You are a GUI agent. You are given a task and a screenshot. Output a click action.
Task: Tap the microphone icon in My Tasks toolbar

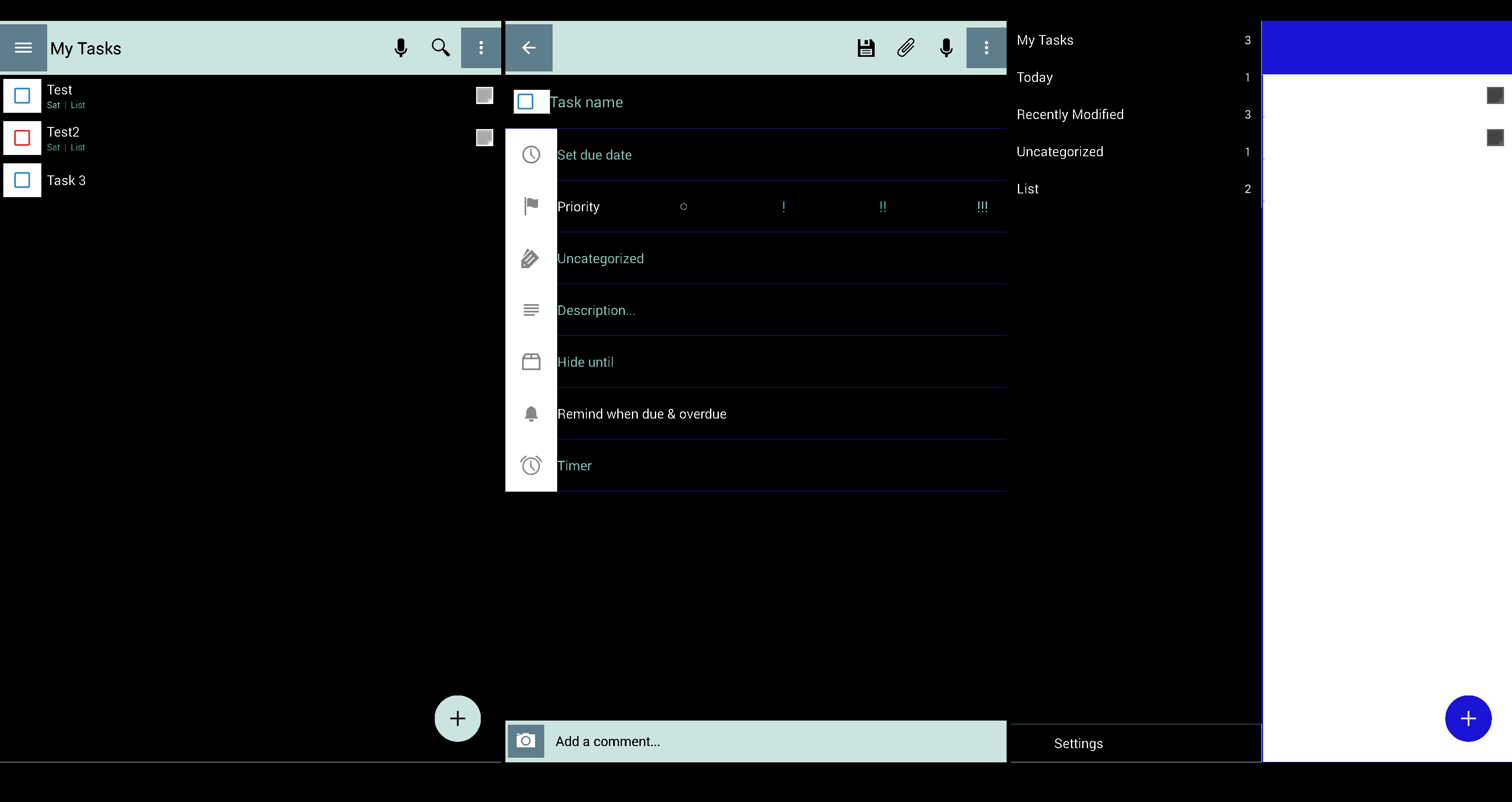pyautogui.click(x=401, y=48)
